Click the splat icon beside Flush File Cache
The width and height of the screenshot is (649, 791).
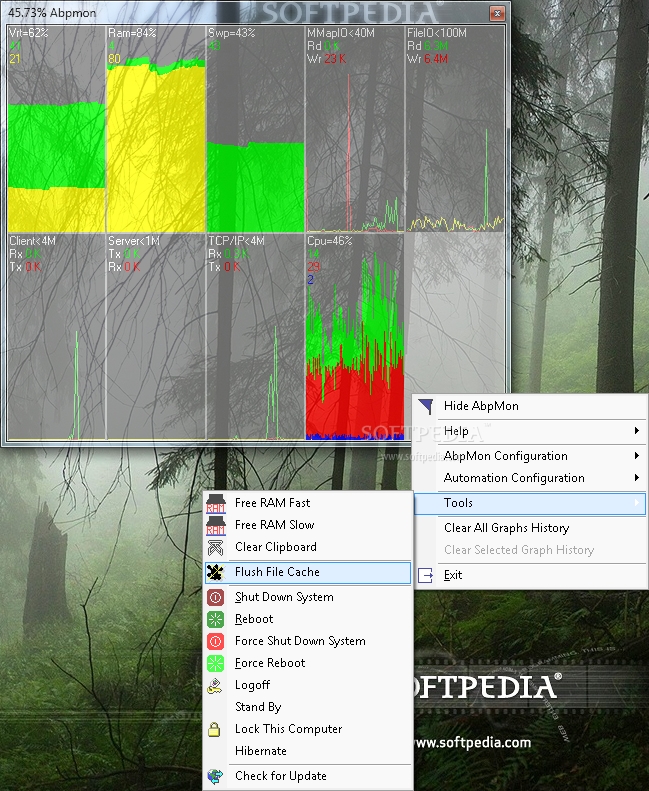(x=216, y=572)
